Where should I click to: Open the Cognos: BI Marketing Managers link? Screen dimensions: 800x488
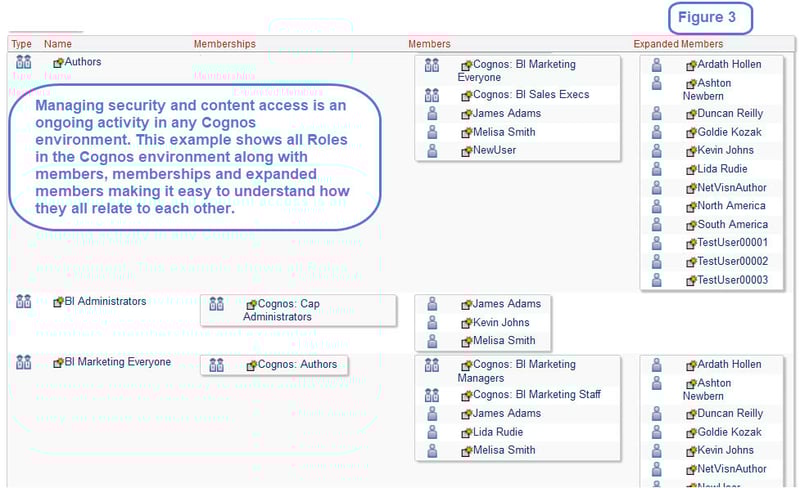[x=516, y=371]
